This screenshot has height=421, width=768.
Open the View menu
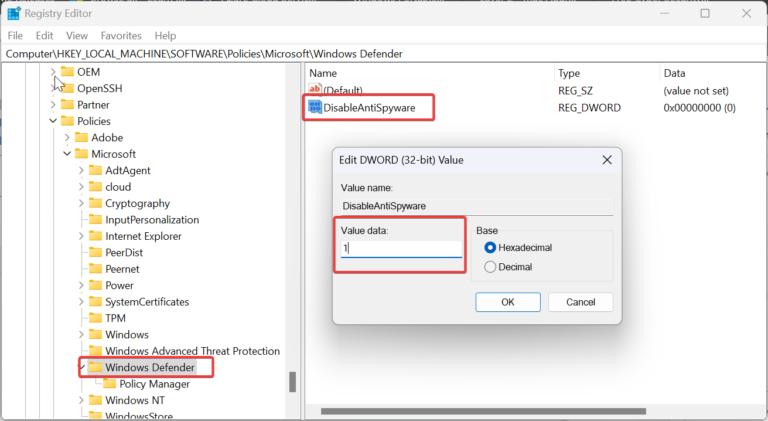(77, 36)
